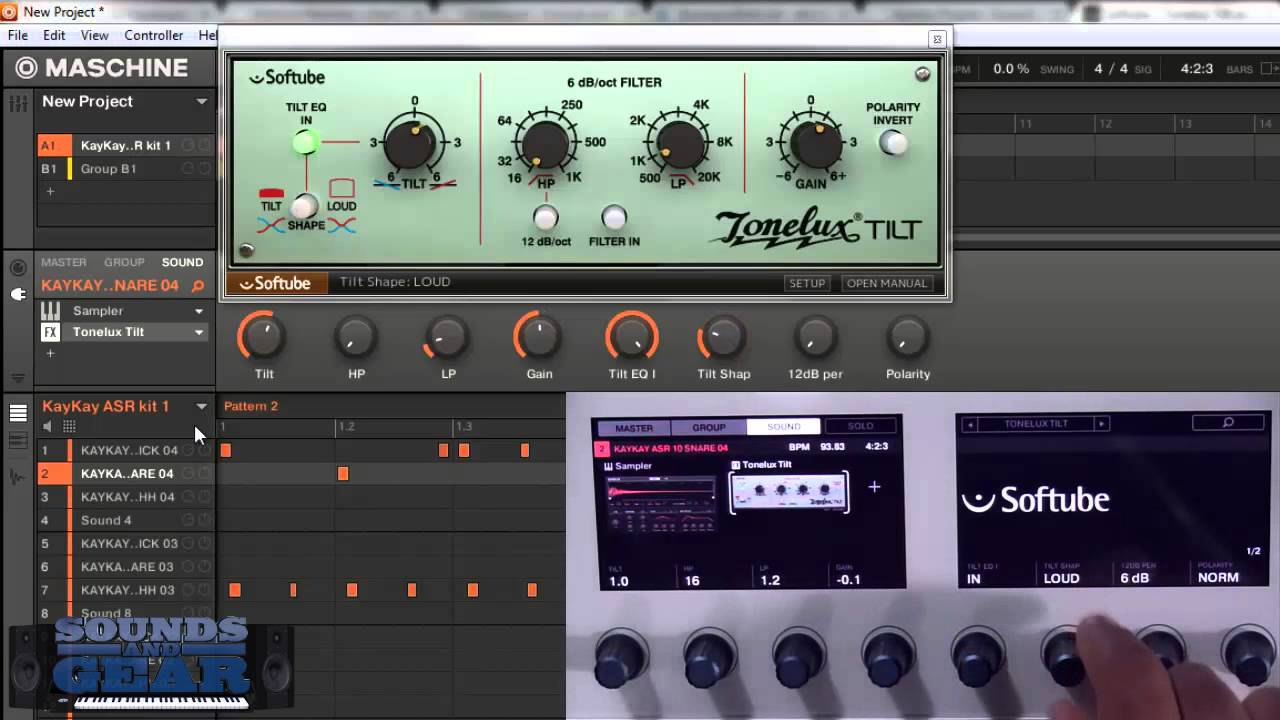Click the first circle icon on the KayKay..R kit 1 group row
This screenshot has height=720, width=1280.
[187, 145]
